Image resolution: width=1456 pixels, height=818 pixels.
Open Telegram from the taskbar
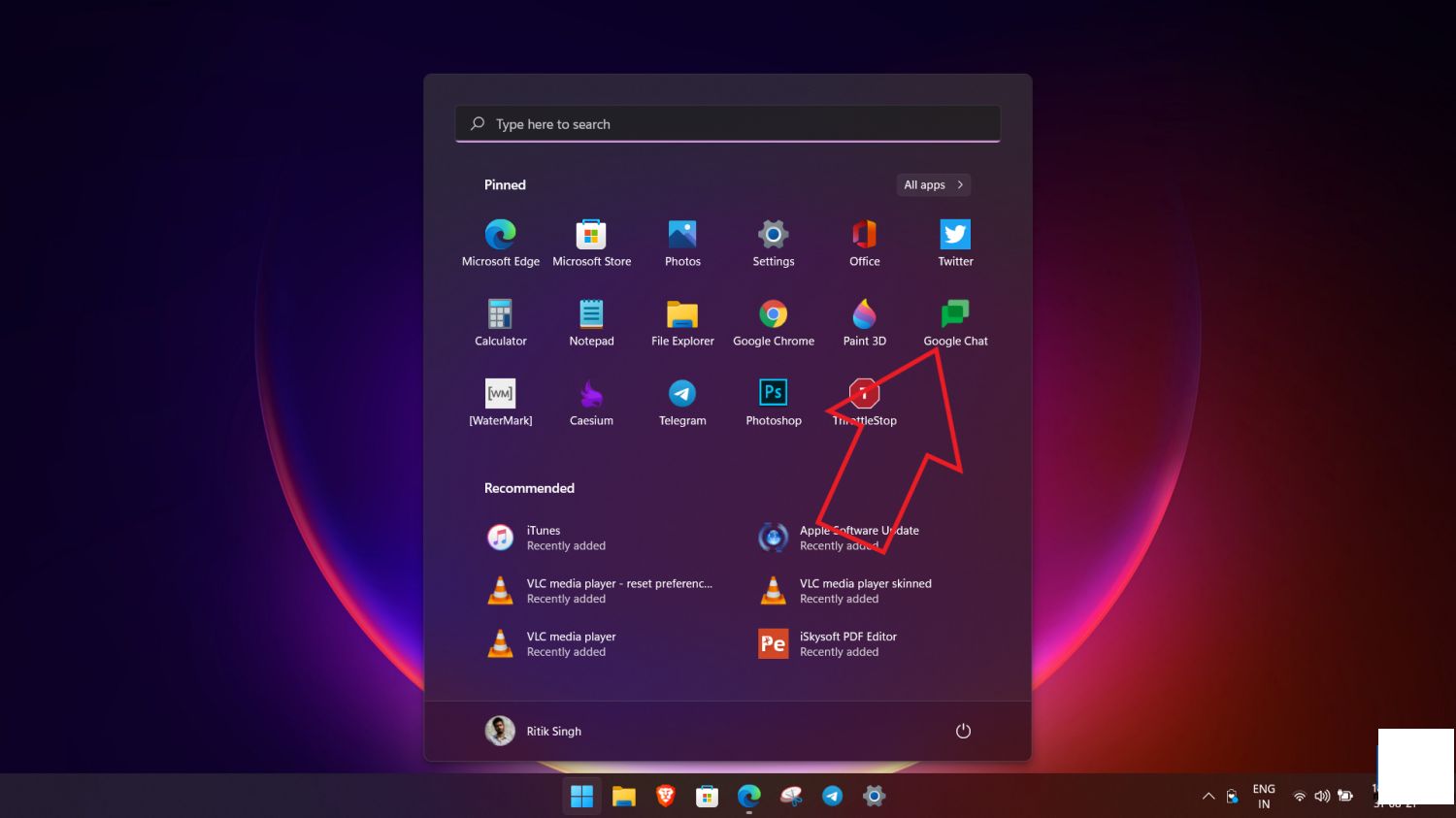[x=832, y=797]
